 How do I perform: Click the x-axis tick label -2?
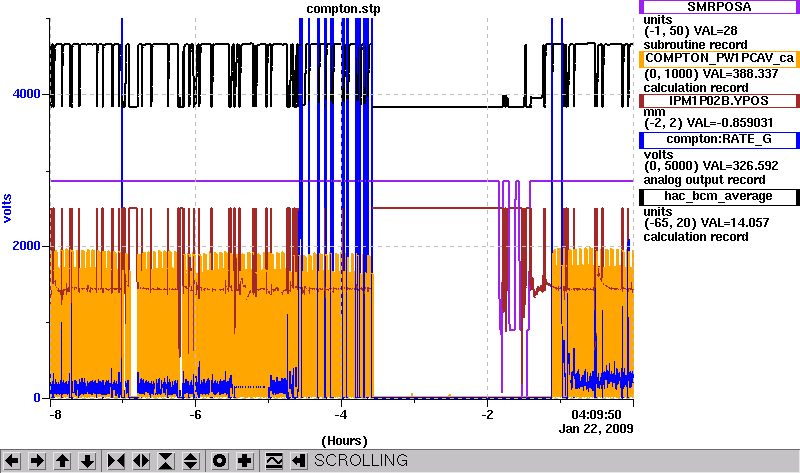tap(487, 414)
